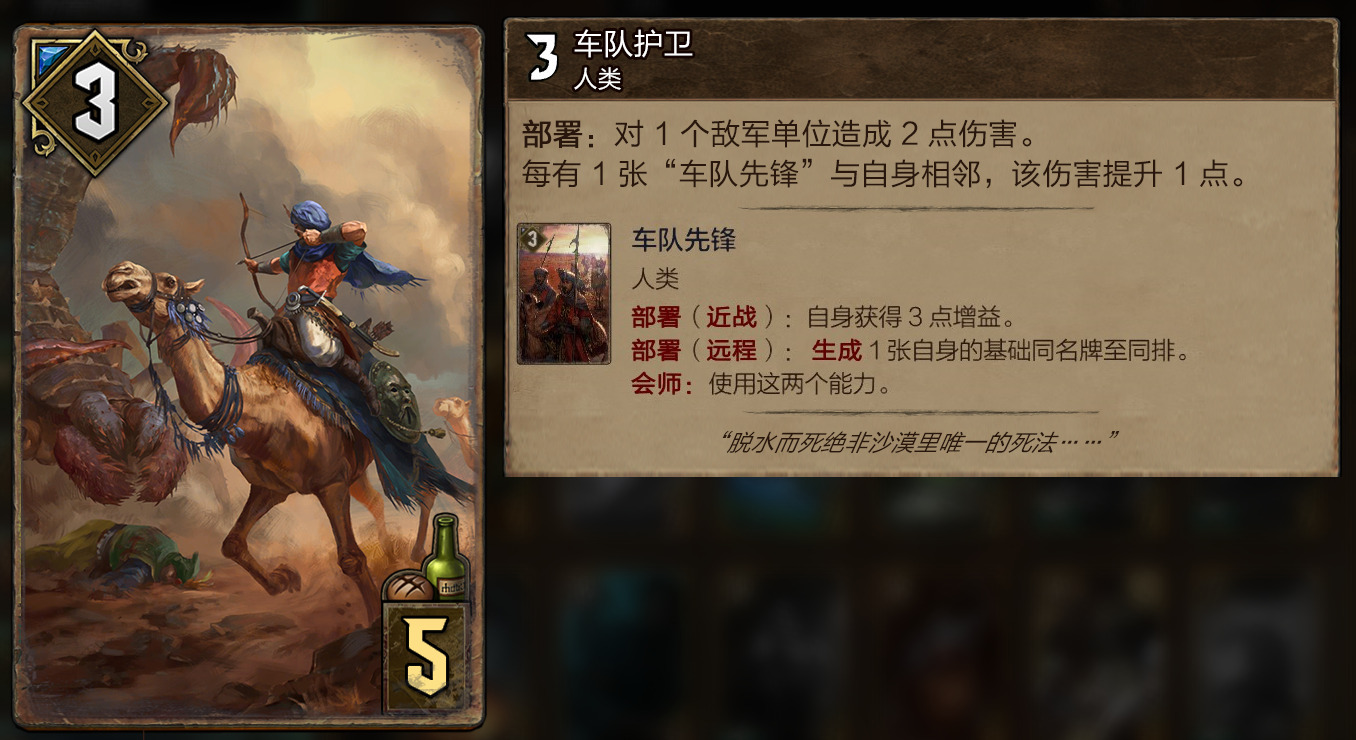Click the 远程 keyword

point(732,350)
